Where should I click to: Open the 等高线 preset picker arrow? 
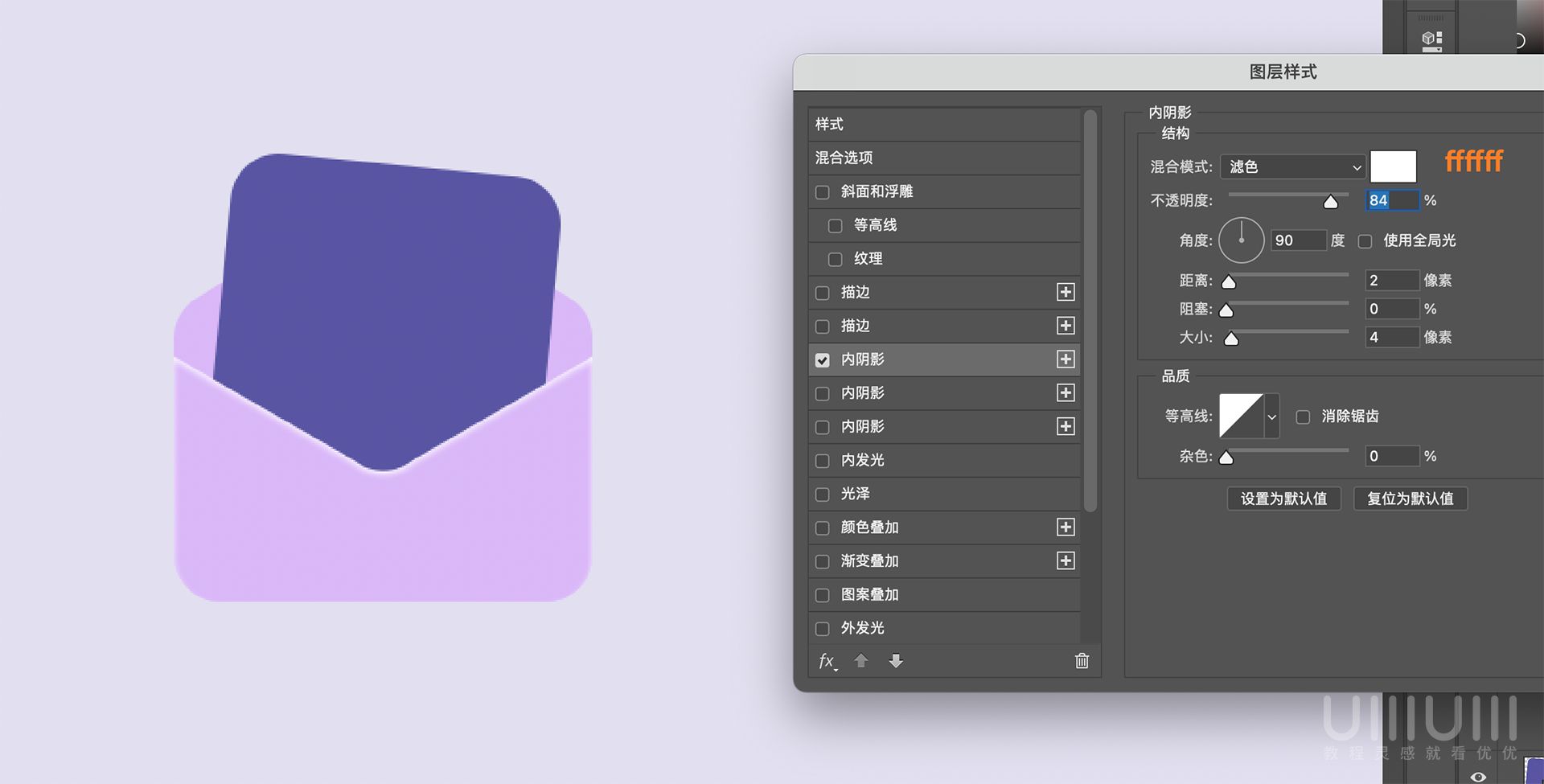tap(1271, 417)
